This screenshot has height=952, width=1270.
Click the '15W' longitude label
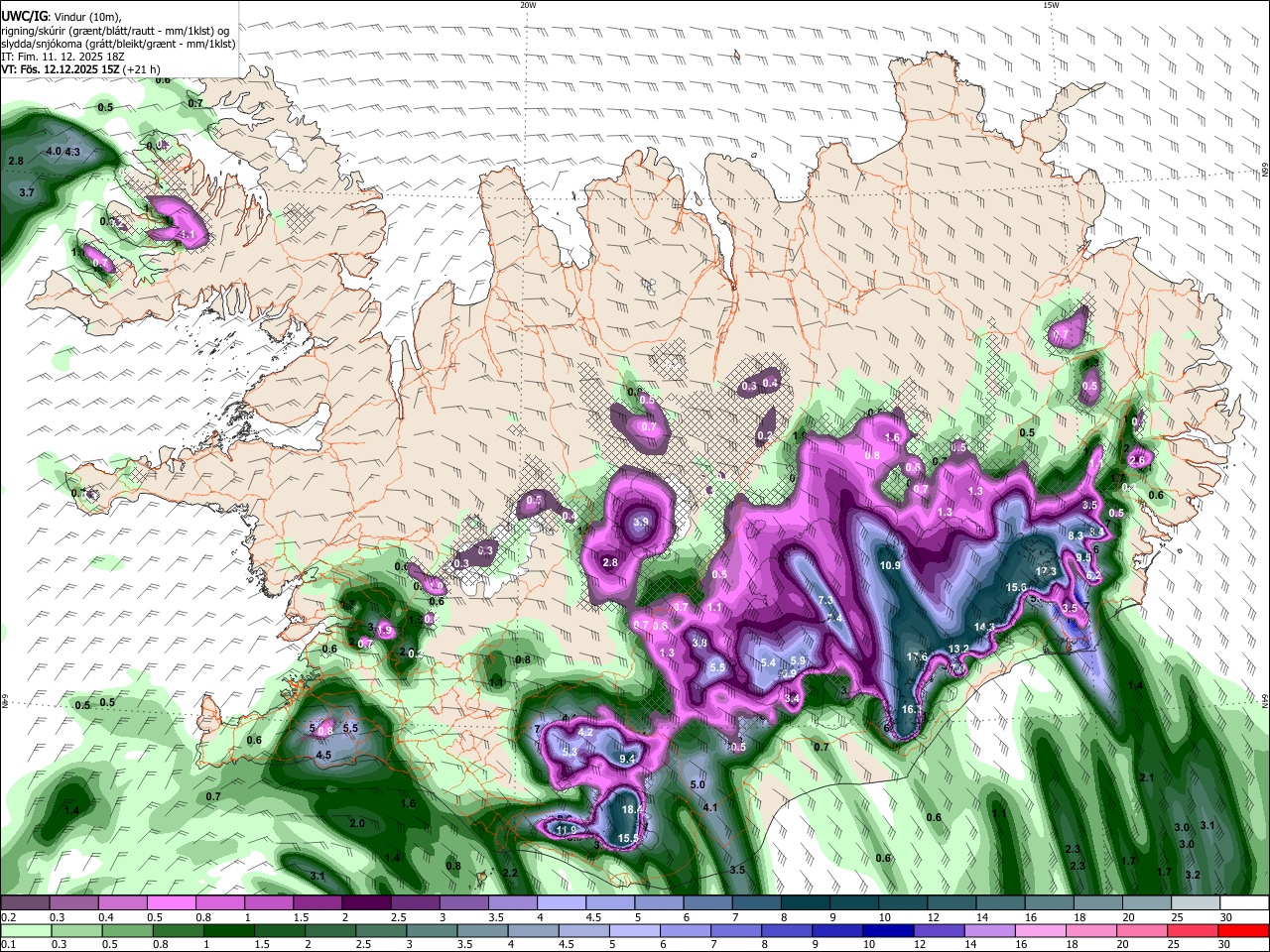click(1050, 5)
